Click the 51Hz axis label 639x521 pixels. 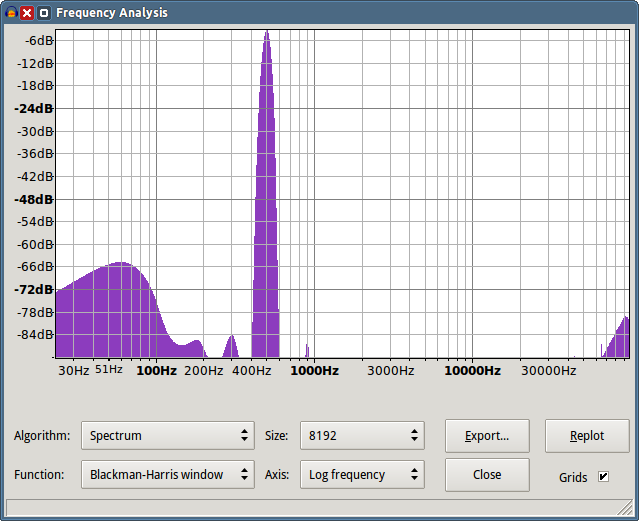coord(109,369)
